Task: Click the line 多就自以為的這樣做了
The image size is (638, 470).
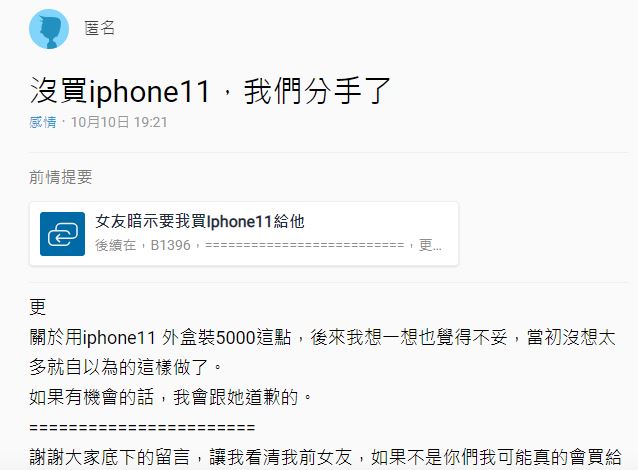Action: pyautogui.click(x=126, y=367)
